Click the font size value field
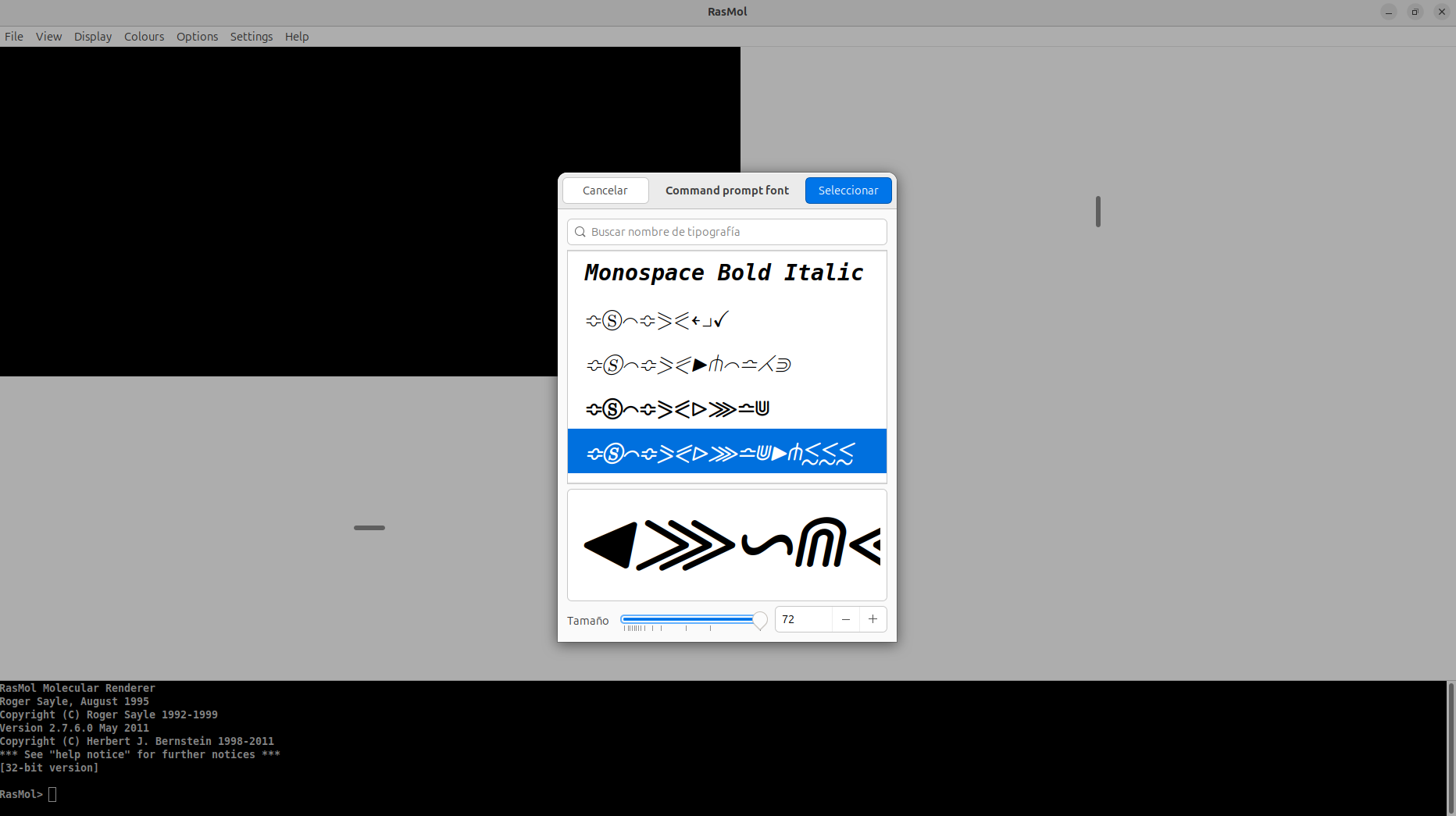The width and height of the screenshot is (1456, 816). tap(803, 619)
